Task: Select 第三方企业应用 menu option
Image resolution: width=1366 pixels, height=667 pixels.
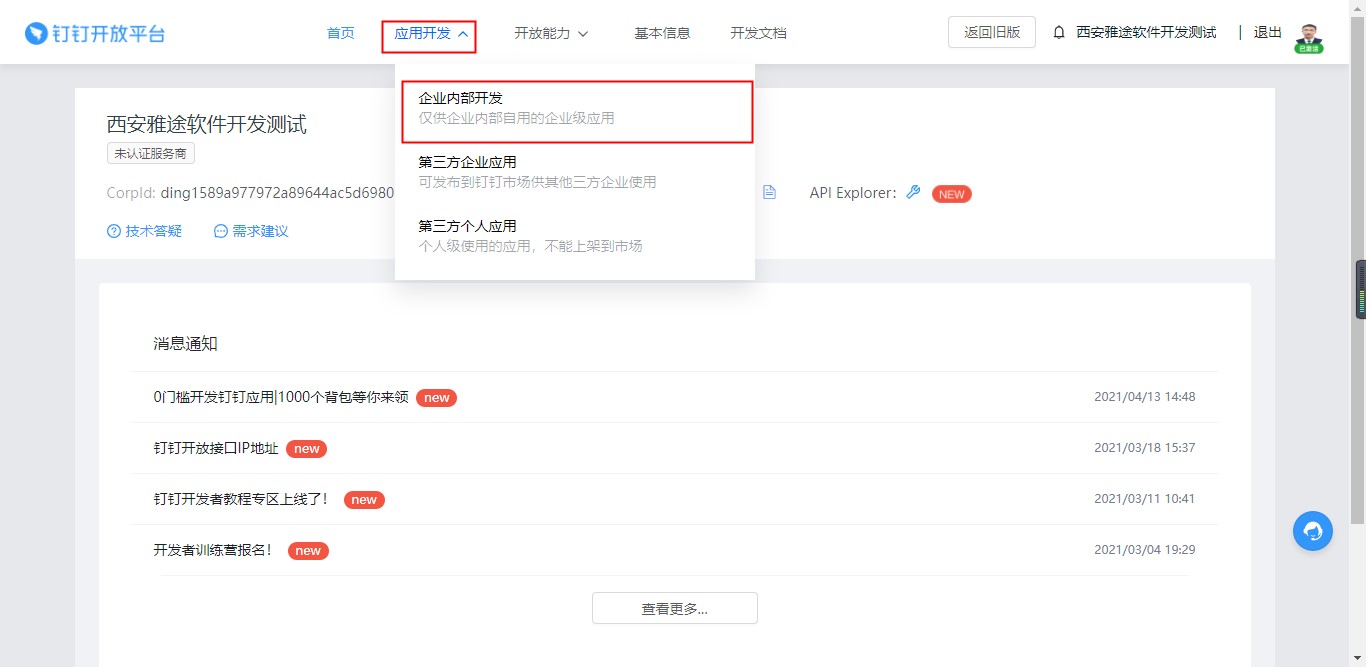Action: (466, 162)
